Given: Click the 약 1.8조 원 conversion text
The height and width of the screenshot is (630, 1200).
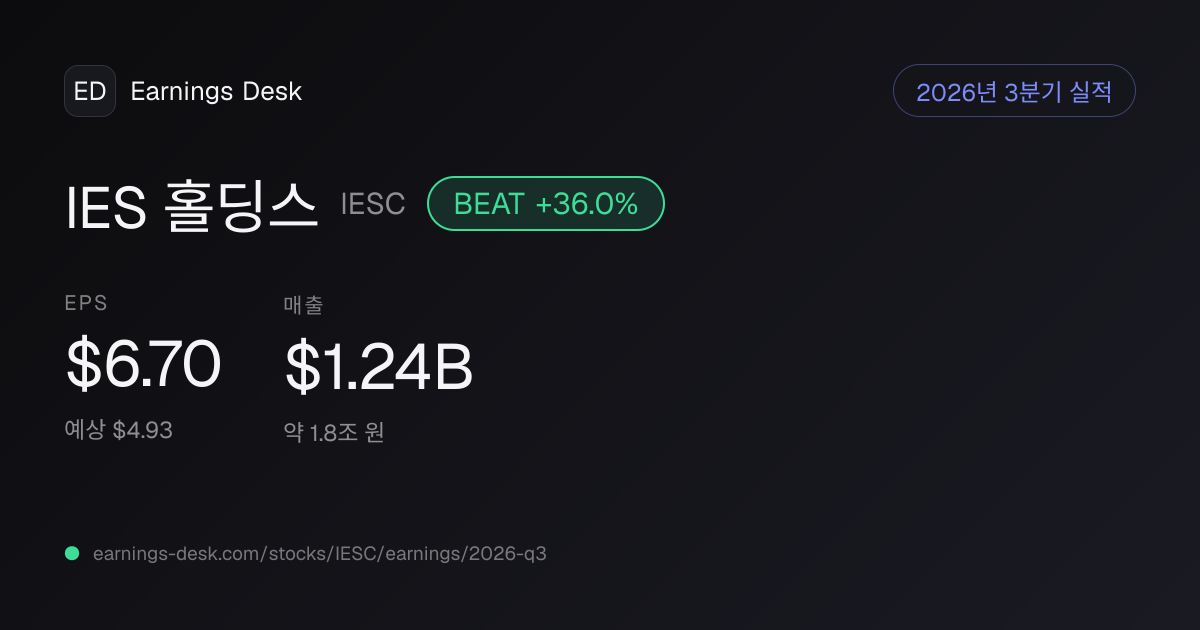Looking at the screenshot, I should tap(334, 432).
